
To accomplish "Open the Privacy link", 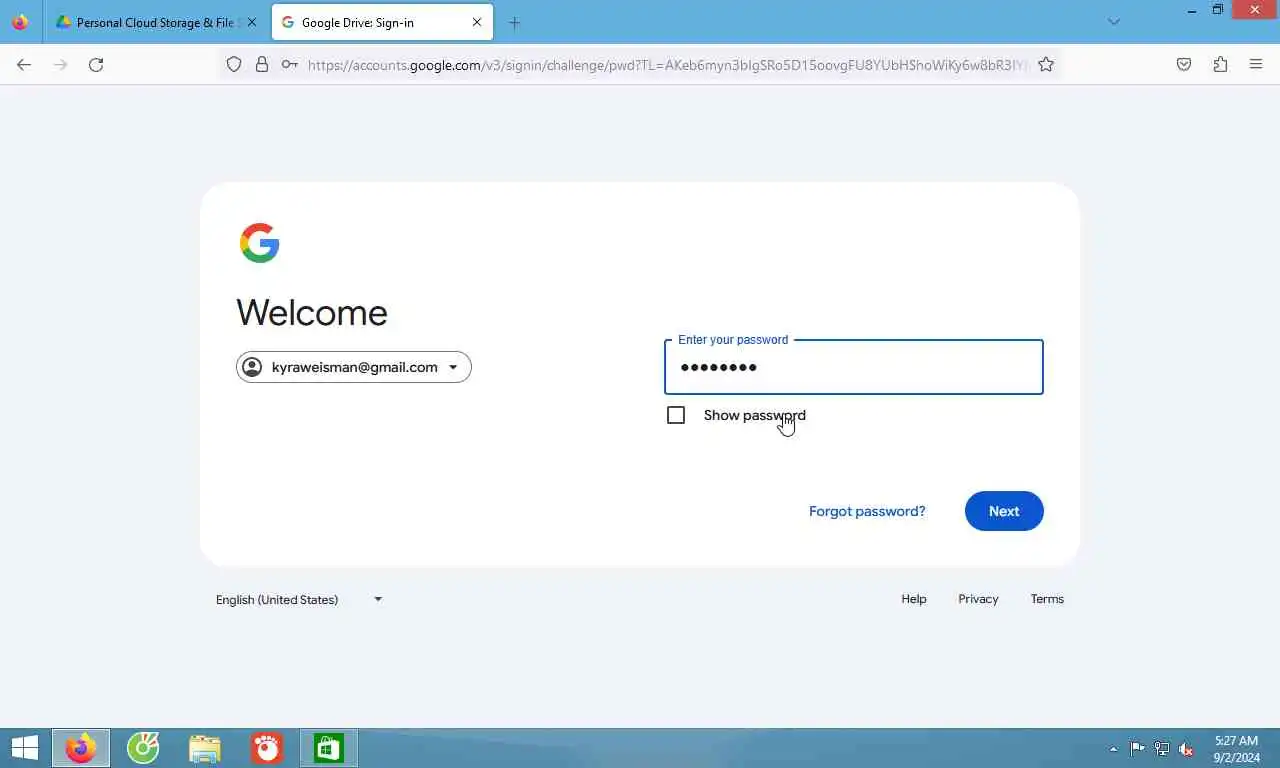I will [x=978, y=599].
